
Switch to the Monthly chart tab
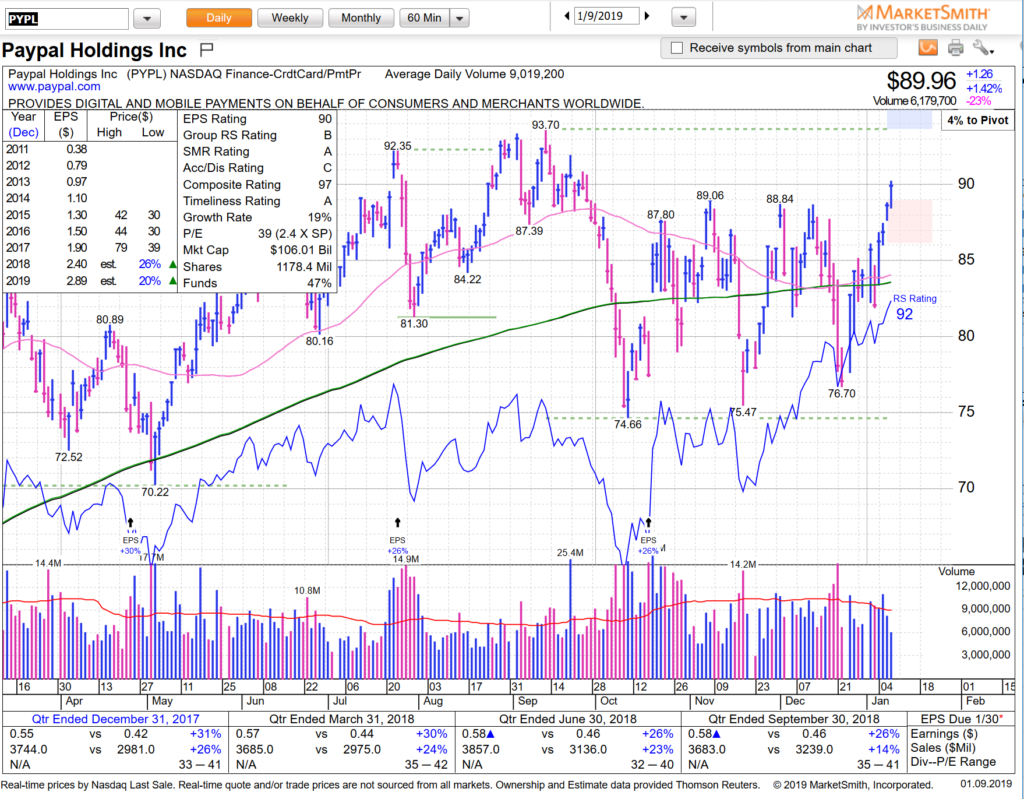pos(360,18)
